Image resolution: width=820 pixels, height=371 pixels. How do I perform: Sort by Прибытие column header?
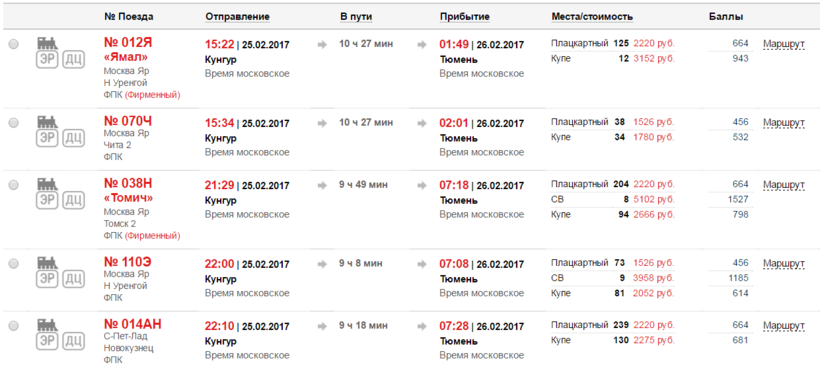tap(465, 17)
